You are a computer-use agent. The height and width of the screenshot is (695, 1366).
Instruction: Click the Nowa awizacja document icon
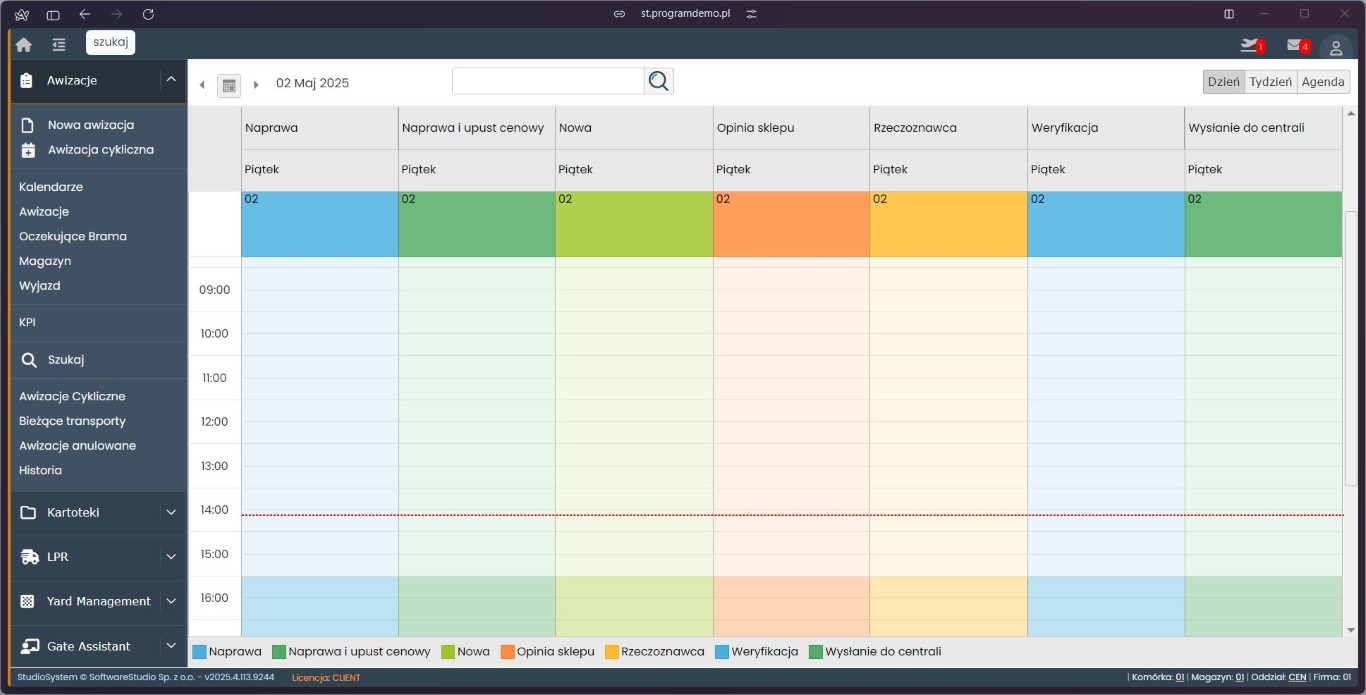tap(28, 125)
